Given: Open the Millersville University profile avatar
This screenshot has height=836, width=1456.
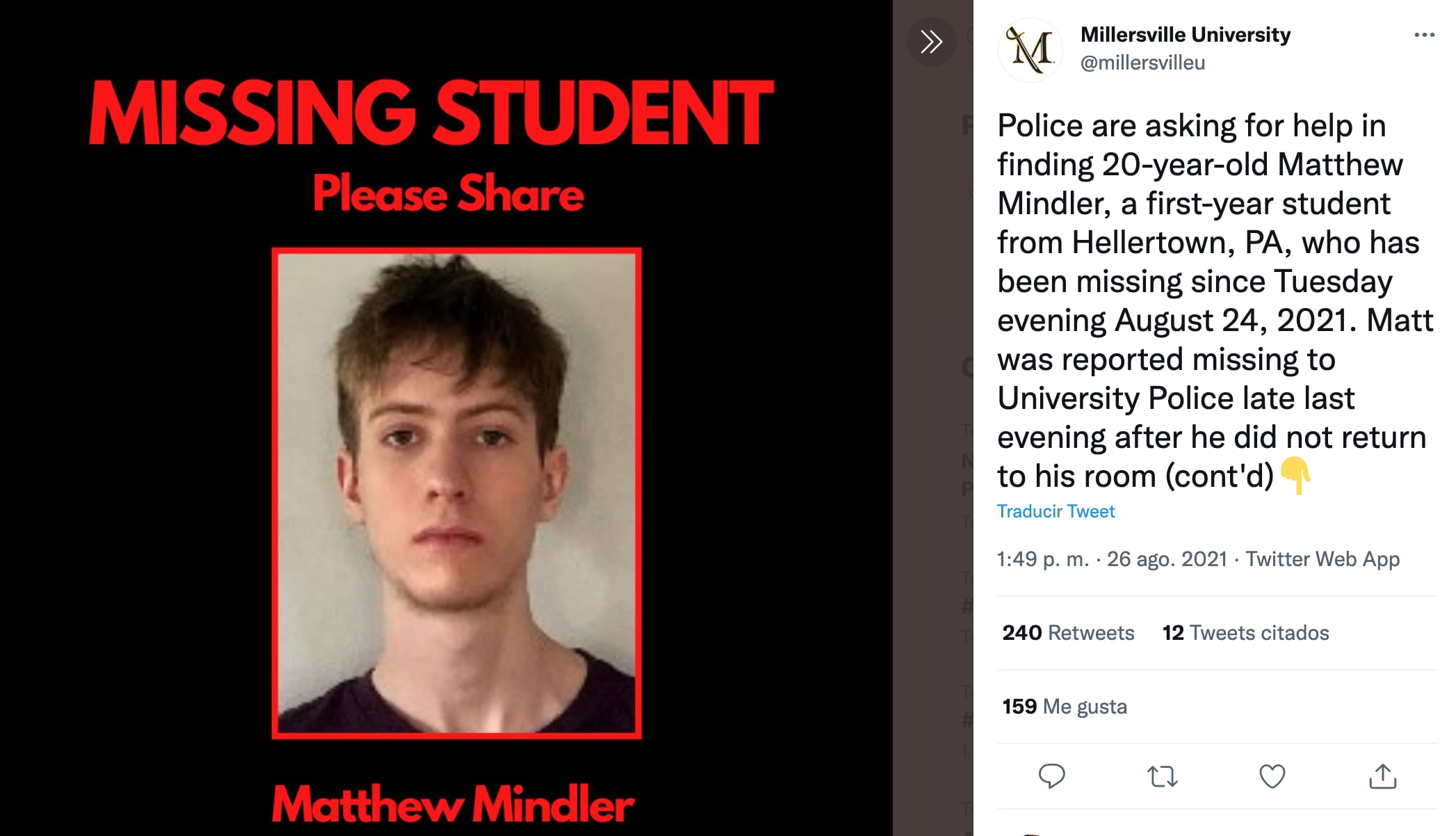Looking at the screenshot, I should click(1030, 50).
